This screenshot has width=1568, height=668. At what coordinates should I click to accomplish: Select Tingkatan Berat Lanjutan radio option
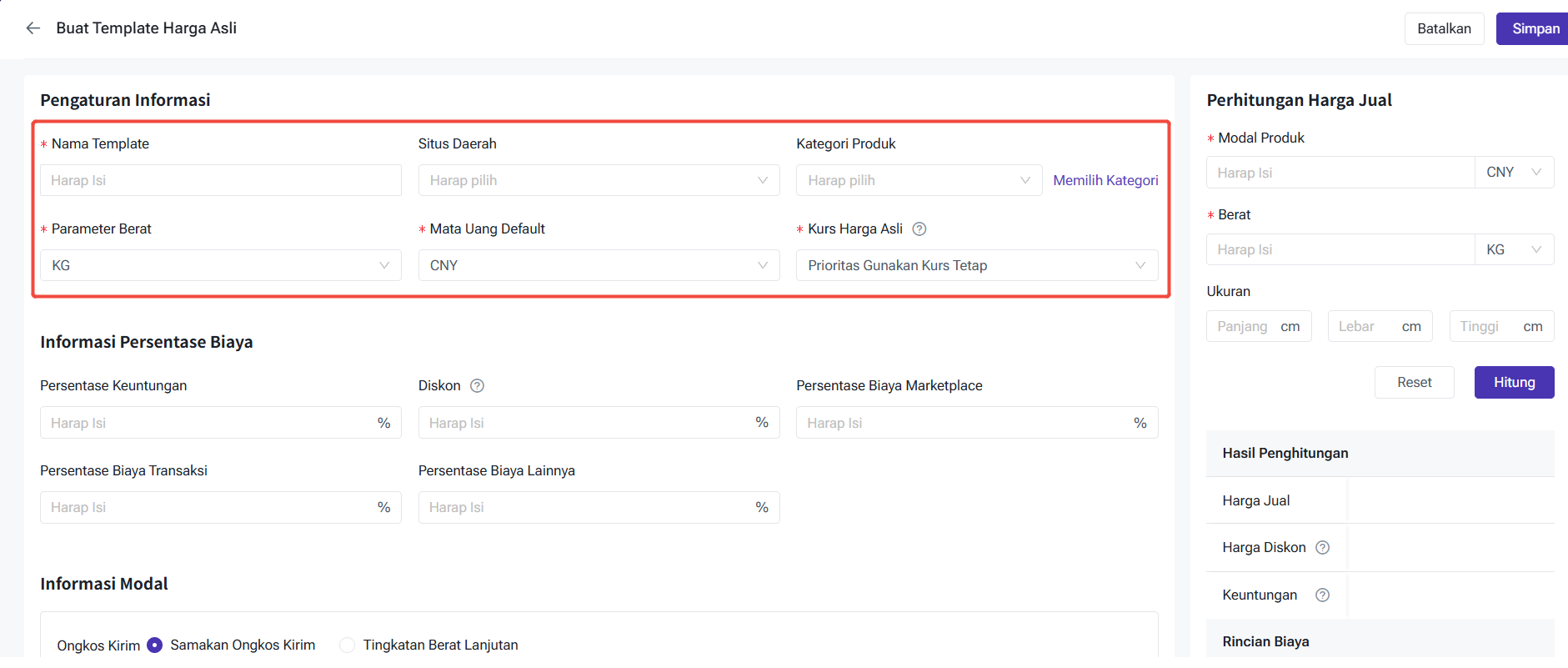(x=348, y=645)
